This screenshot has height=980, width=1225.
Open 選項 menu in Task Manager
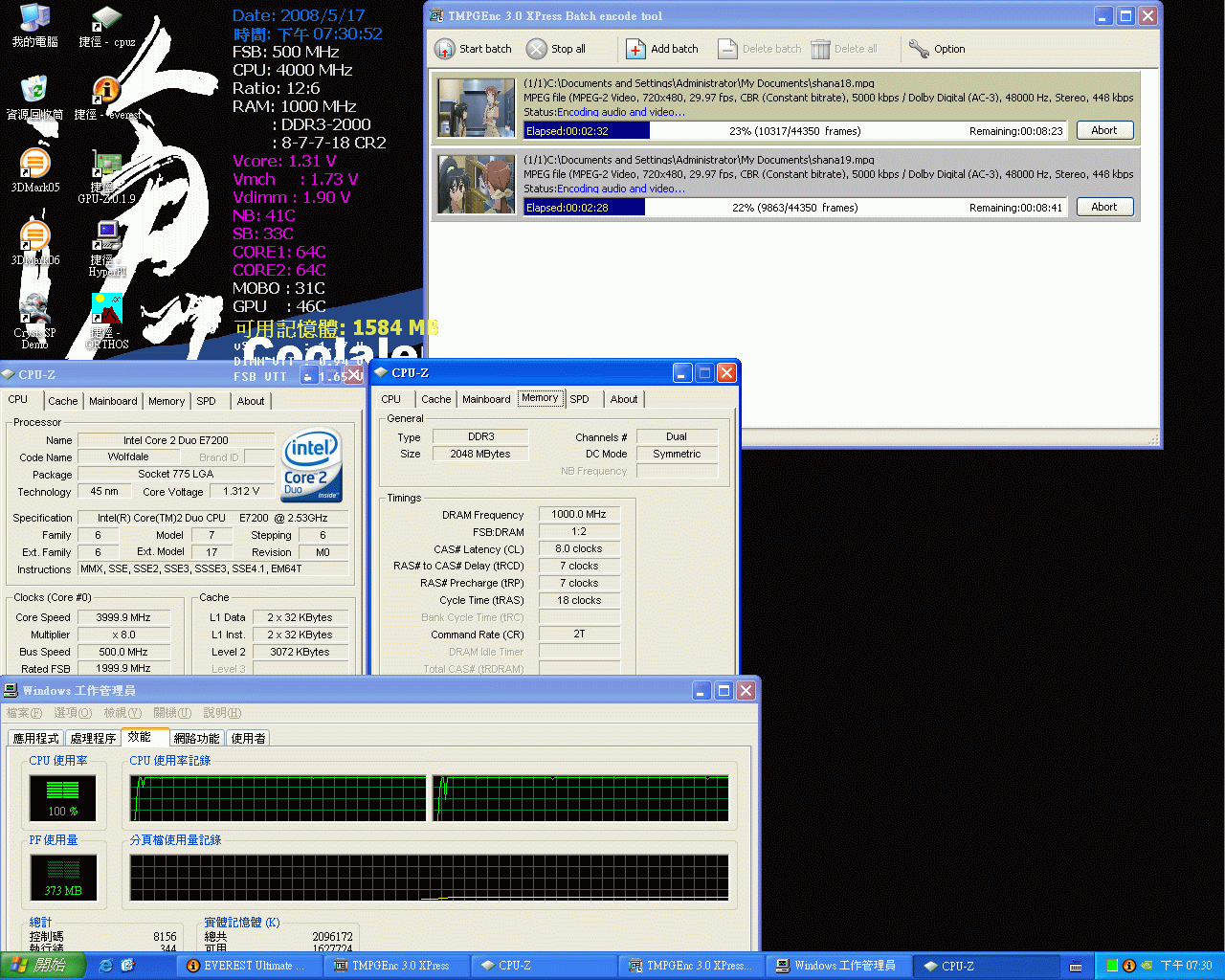73,713
